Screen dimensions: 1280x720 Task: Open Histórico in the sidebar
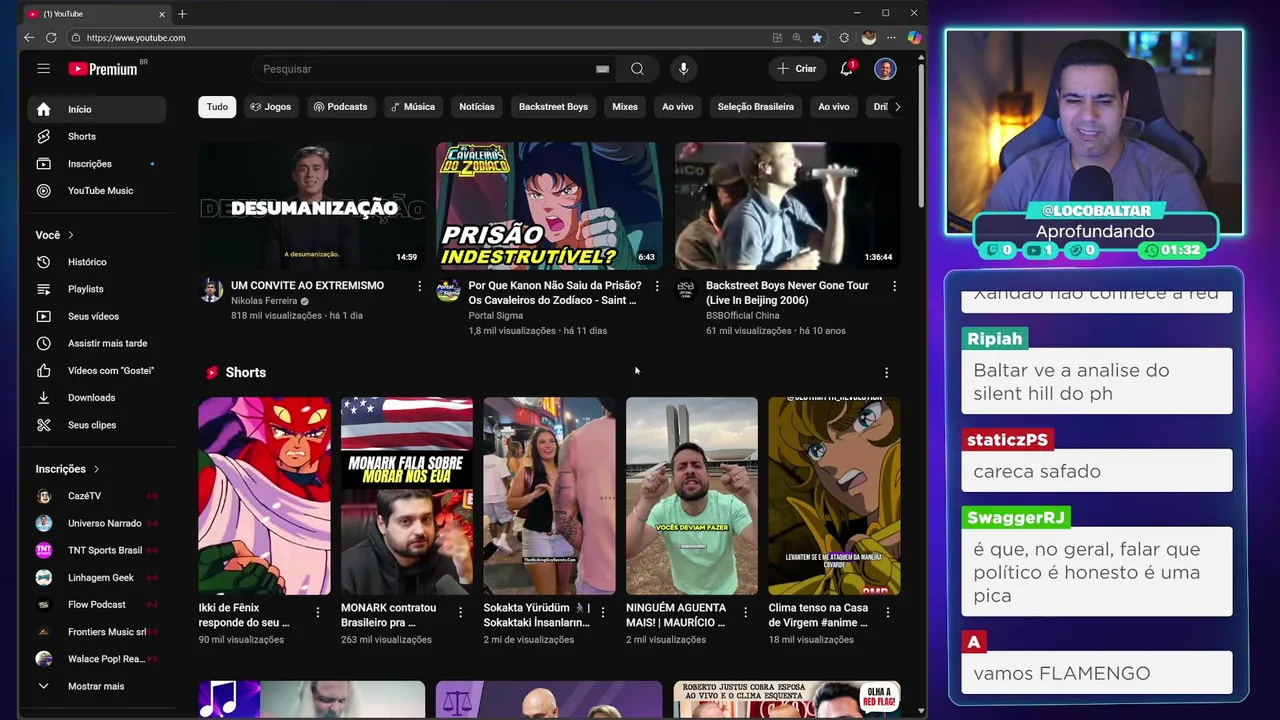point(97,262)
